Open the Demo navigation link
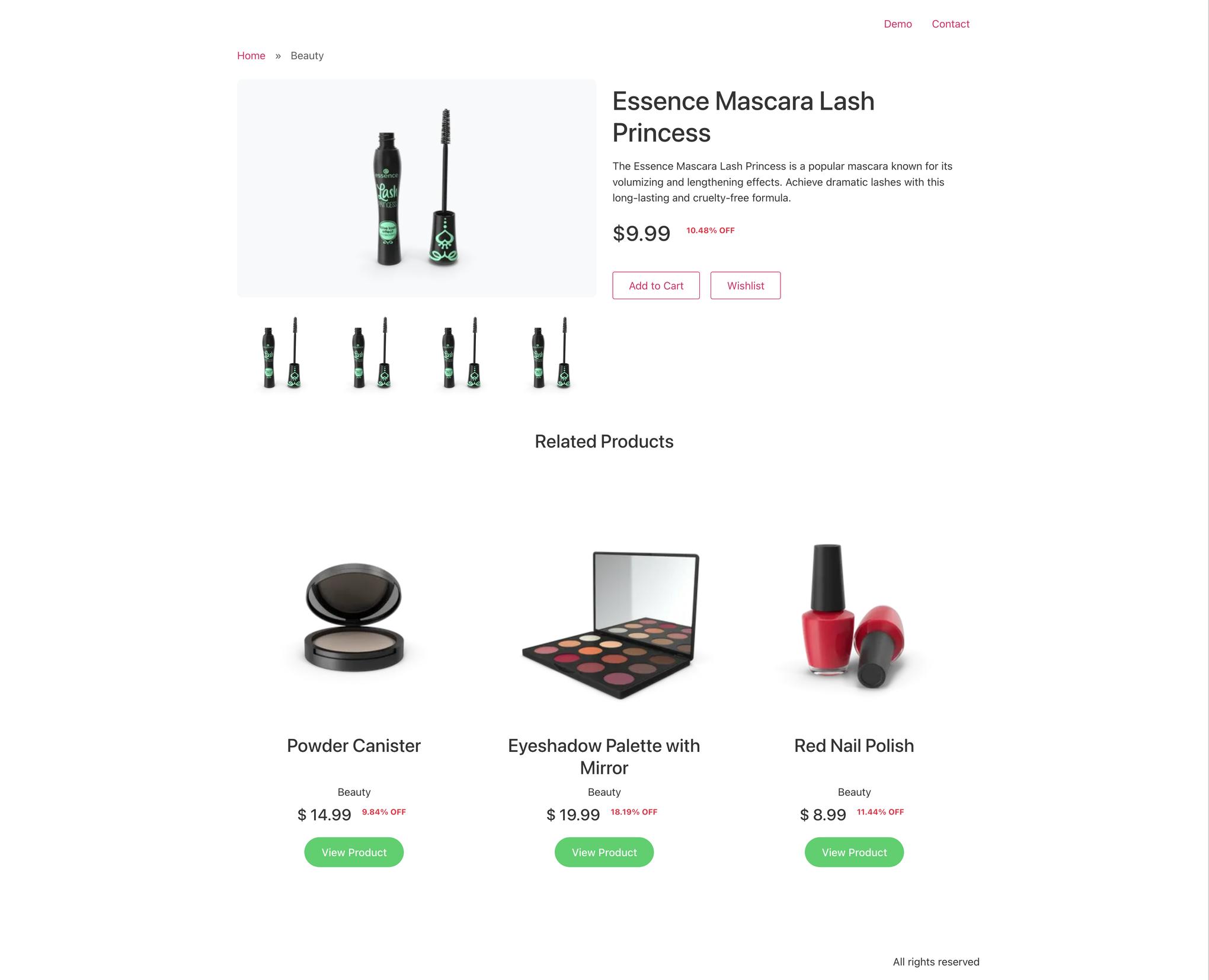Image resolution: width=1209 pixels, height=980 pixels. (897, 24)
